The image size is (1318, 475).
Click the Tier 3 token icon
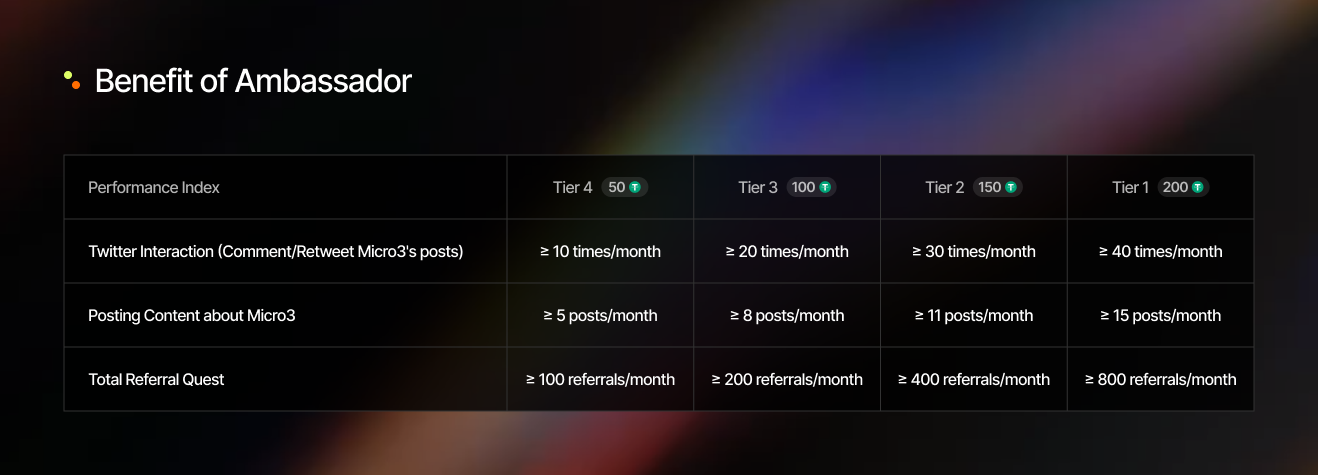826,187
